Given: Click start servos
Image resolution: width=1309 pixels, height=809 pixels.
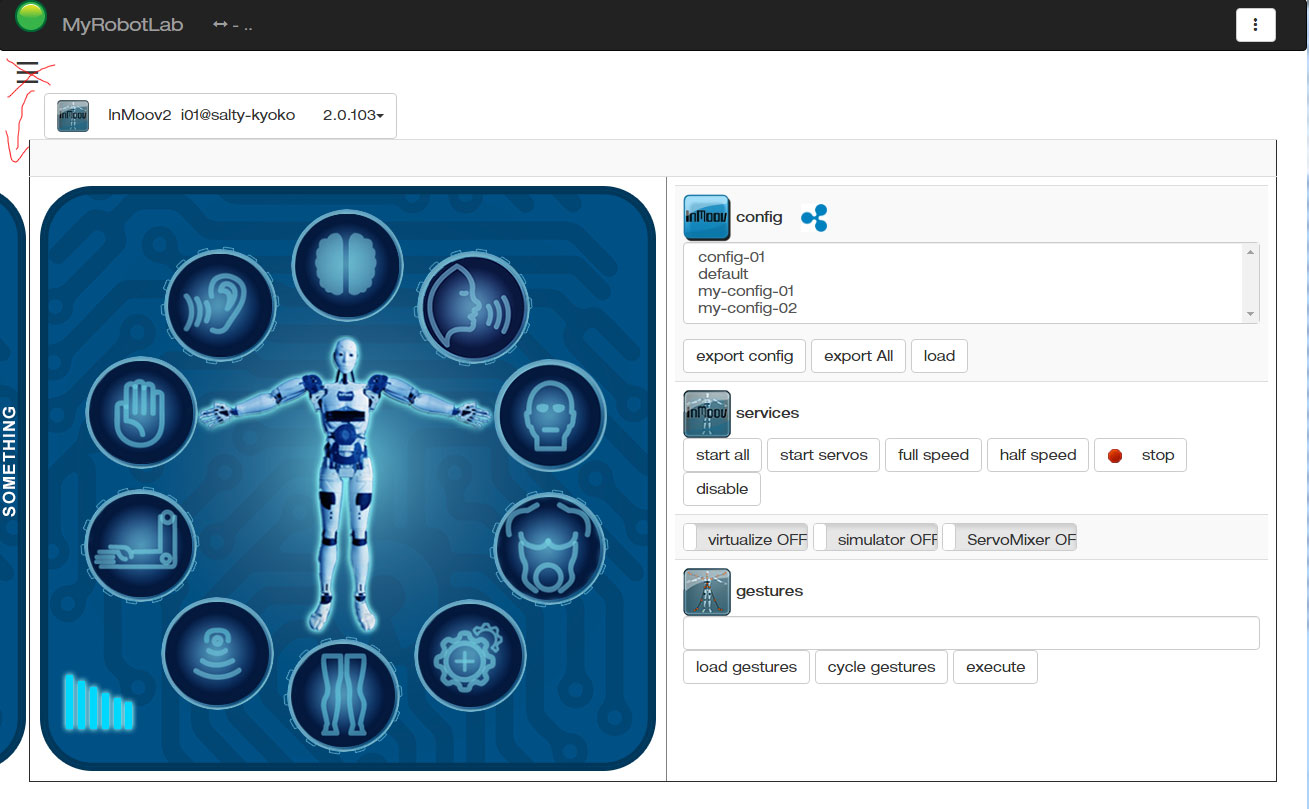Looking at the screenshot, I should pos(824,455).
